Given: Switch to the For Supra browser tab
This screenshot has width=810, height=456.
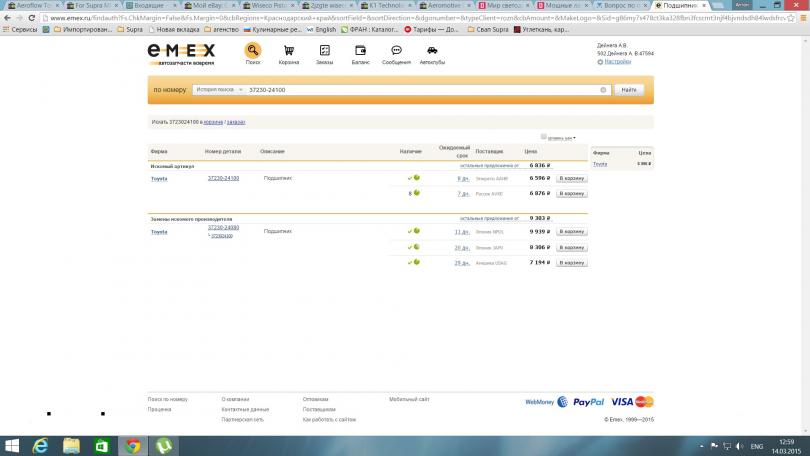Looking at the screenshot, I should (x=92, y=5).
